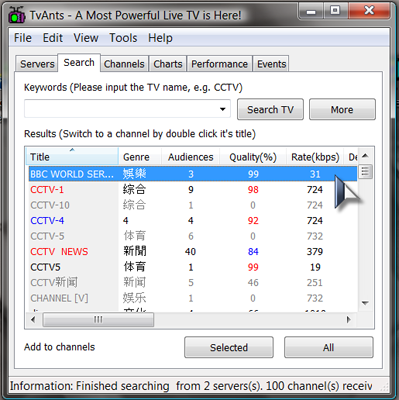Open the Help menu
This screenshot has height=400, width=399.
point(160,38)
